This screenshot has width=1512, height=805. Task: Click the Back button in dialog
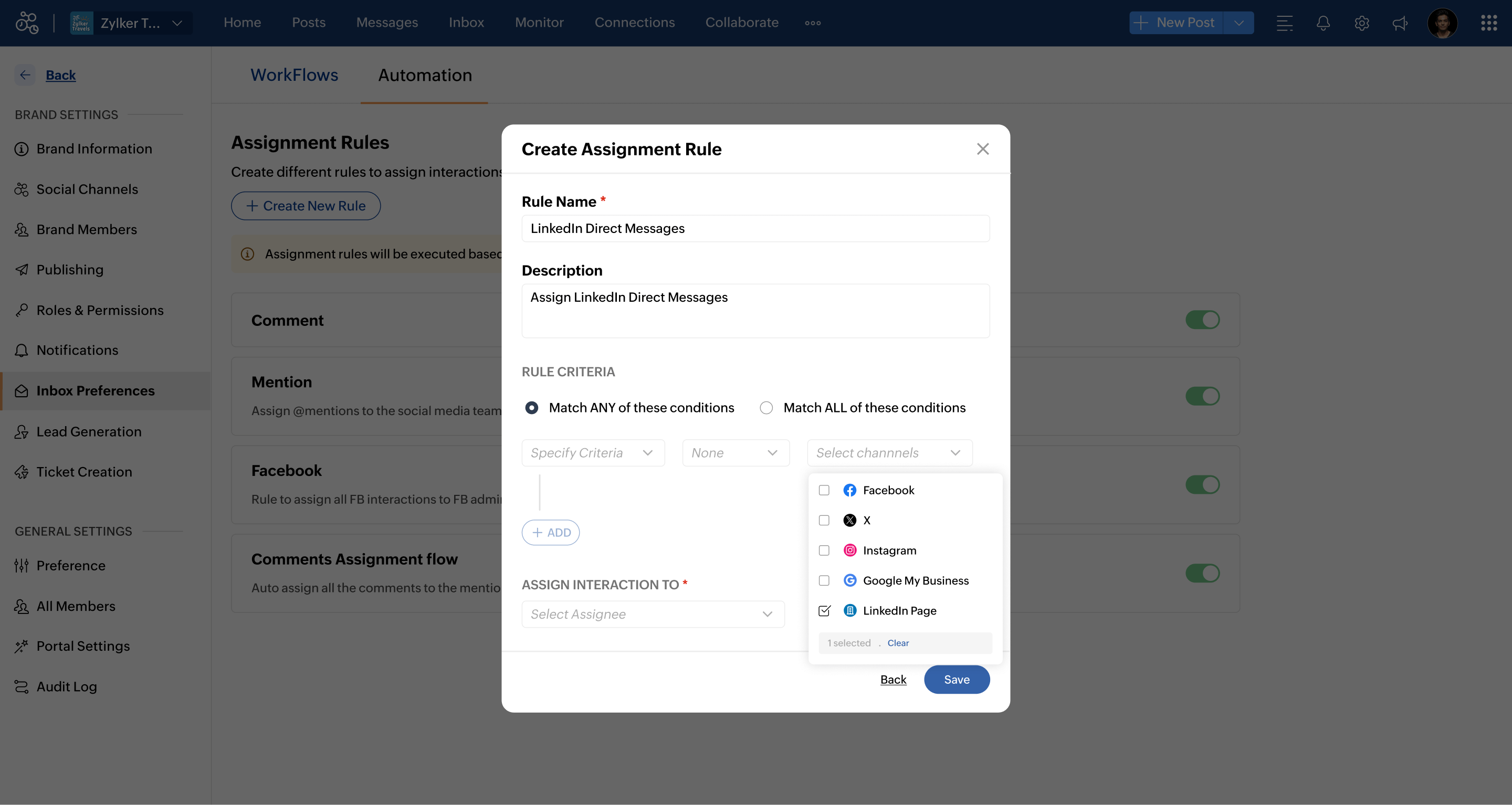pyautogui.click(x=893, y=679)
